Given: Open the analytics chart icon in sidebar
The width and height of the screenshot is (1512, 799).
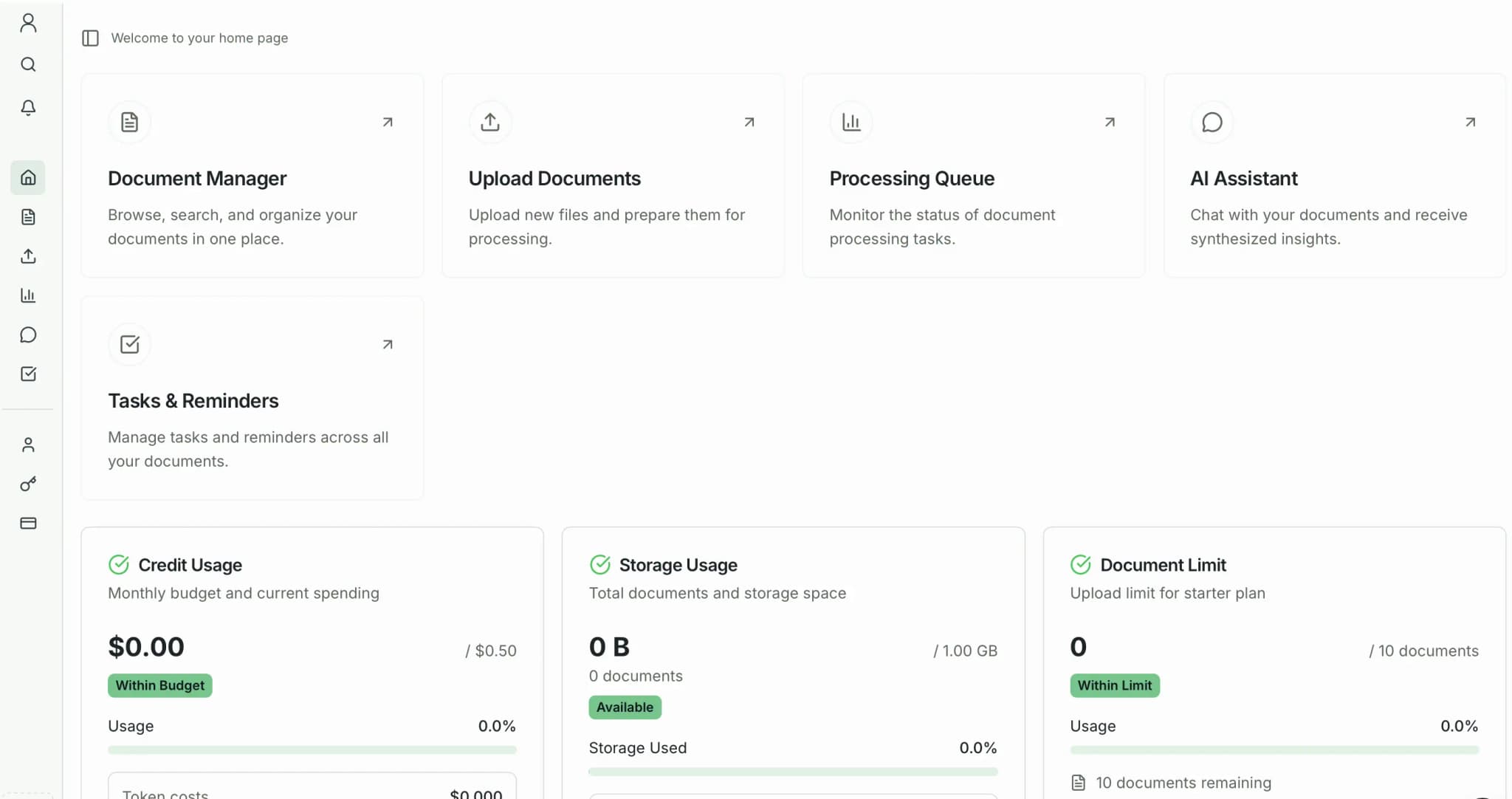Looking at the screenshot, I should point(28,295).
